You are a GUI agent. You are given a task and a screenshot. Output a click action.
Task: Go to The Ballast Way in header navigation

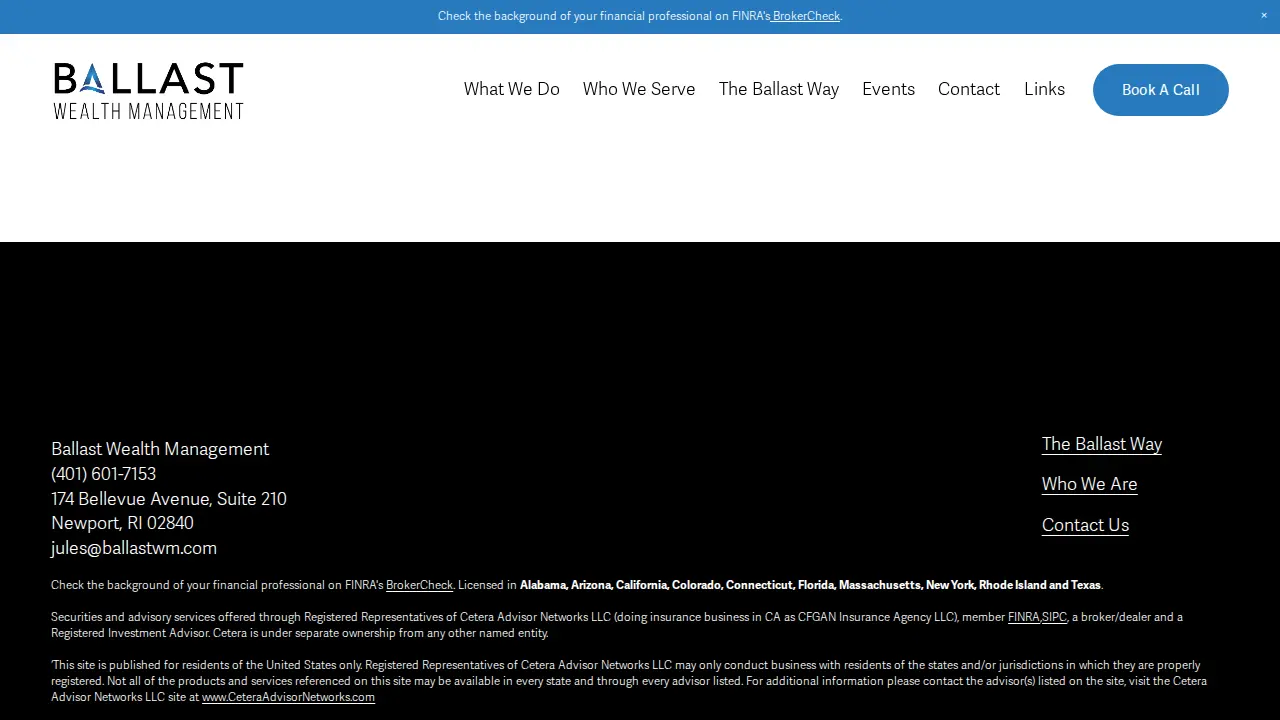(x=779, y=89)
